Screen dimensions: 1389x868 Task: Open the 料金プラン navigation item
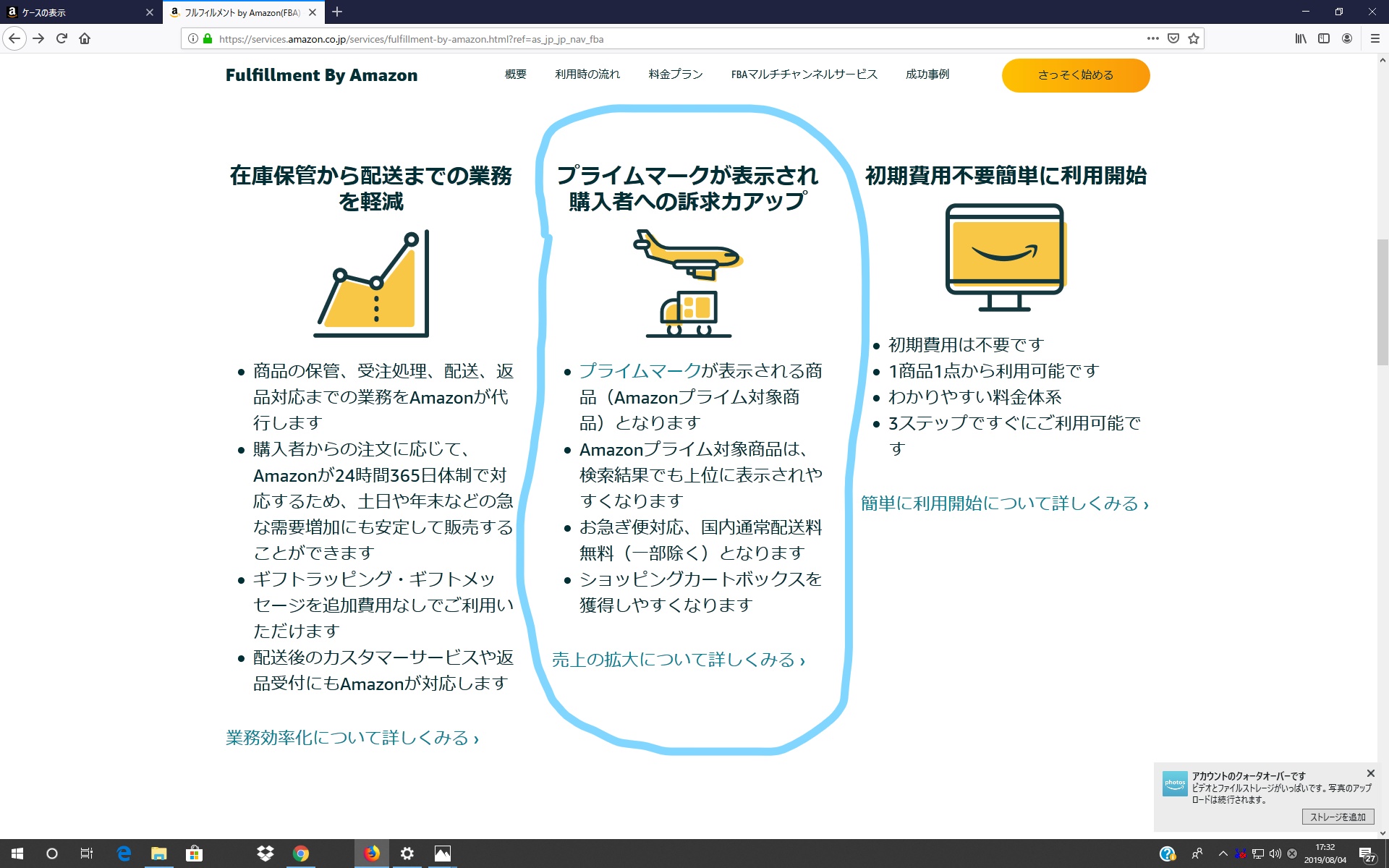coord(676,75)
